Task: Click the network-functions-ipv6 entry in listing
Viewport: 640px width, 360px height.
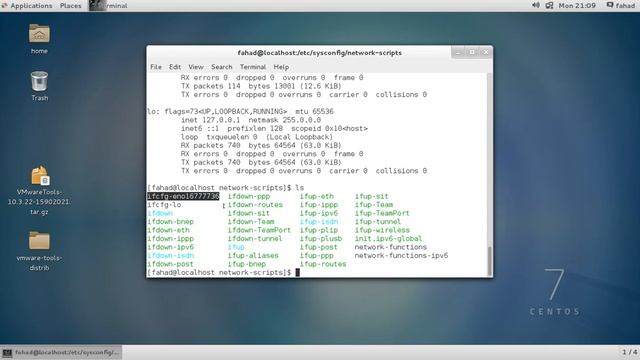Action: pyautogui.click(x=401, y=256)
